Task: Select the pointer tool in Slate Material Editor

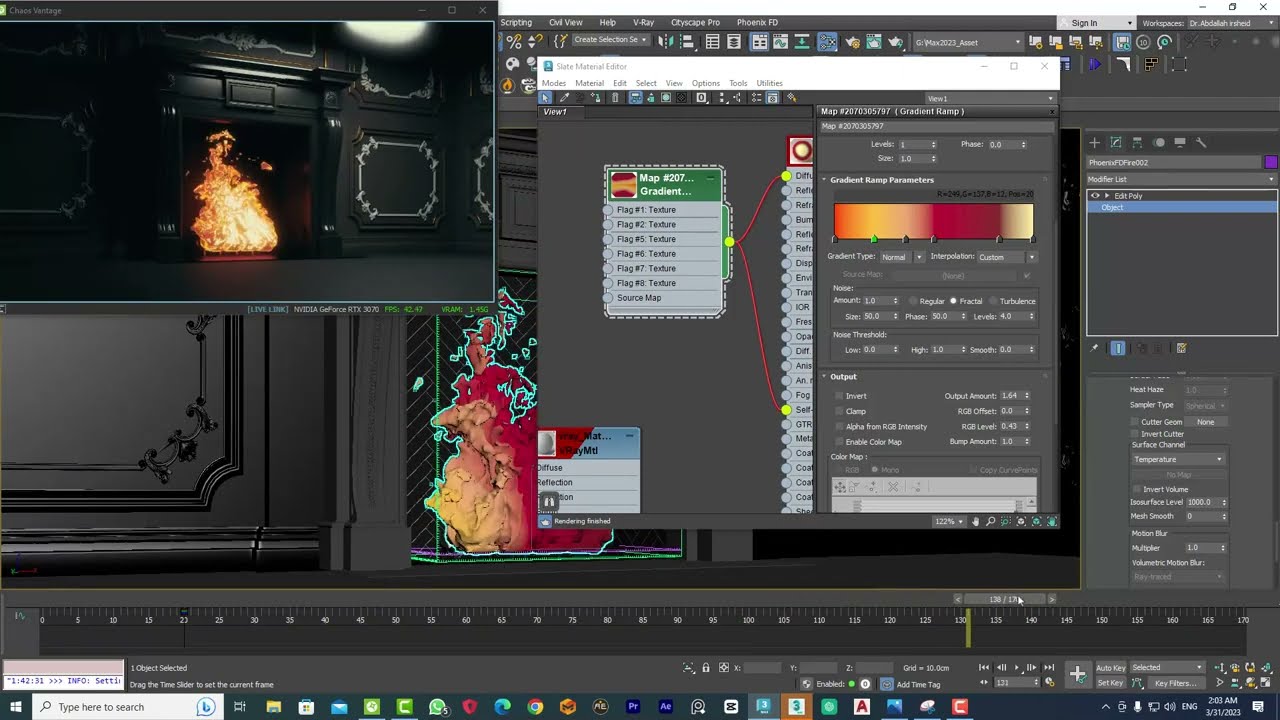Action: (545, 97)
